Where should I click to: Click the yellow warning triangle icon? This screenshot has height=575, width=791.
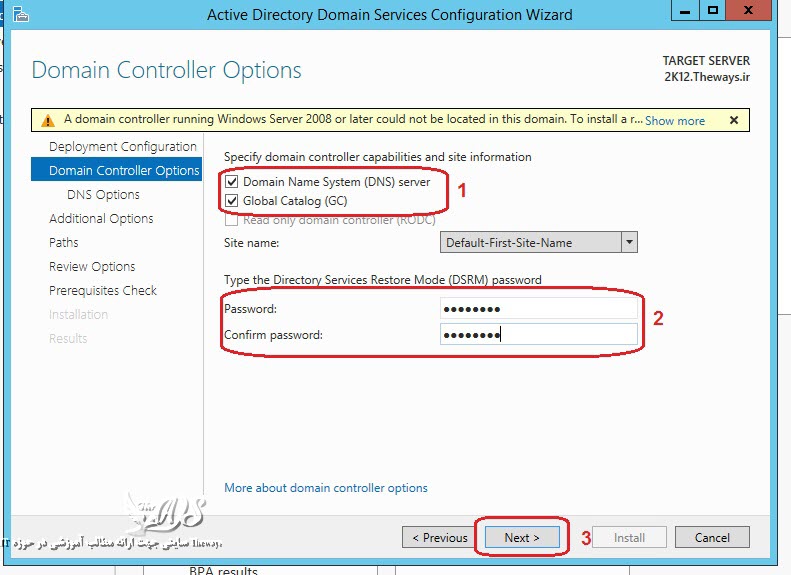tap(48, 120)
